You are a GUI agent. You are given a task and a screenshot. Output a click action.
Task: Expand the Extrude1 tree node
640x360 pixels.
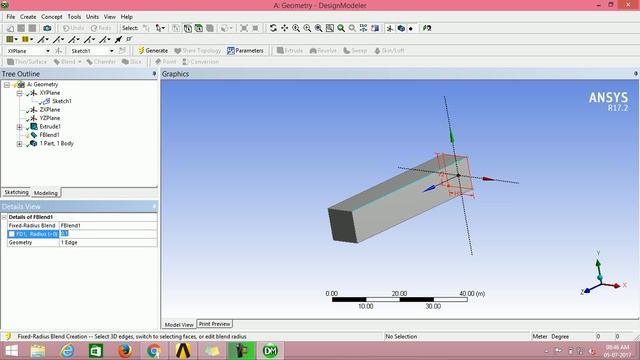pos(19,127)
